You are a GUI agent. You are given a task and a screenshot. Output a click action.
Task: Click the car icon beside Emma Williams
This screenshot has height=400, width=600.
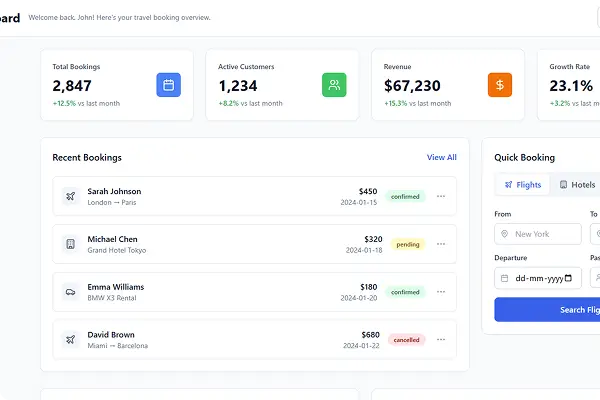tap(70, 292)
